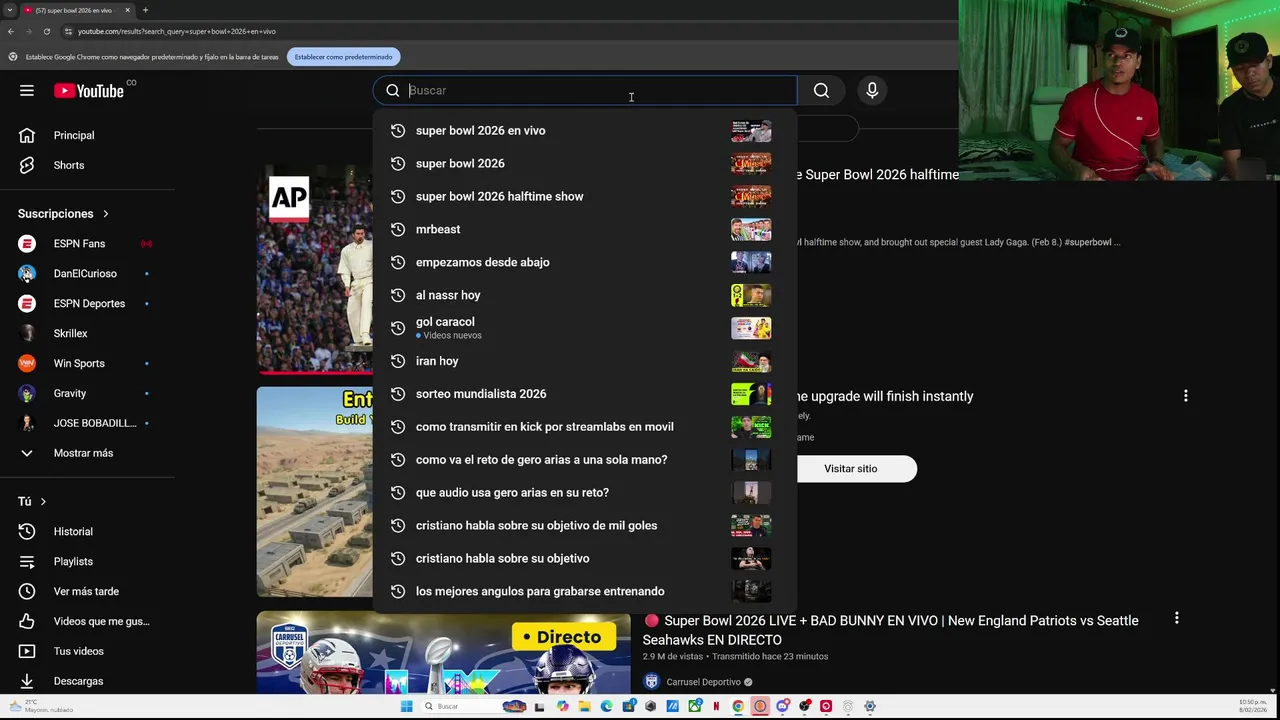Select suggestion 'super bowl 2026 en vivo'
Screen dimensions: 1280x720
(585, 131)
